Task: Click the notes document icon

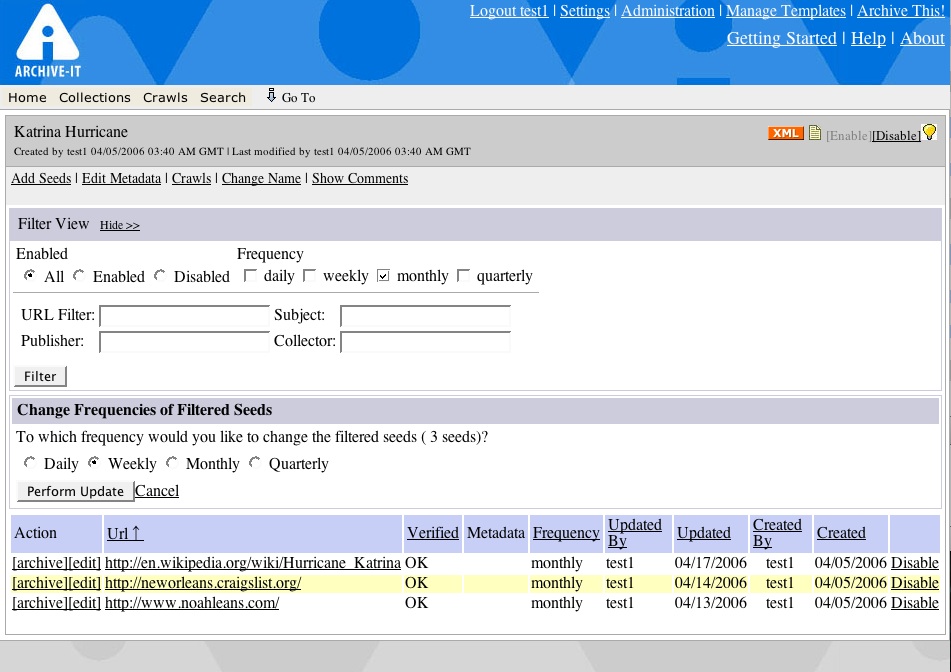Action: (815, 133)
